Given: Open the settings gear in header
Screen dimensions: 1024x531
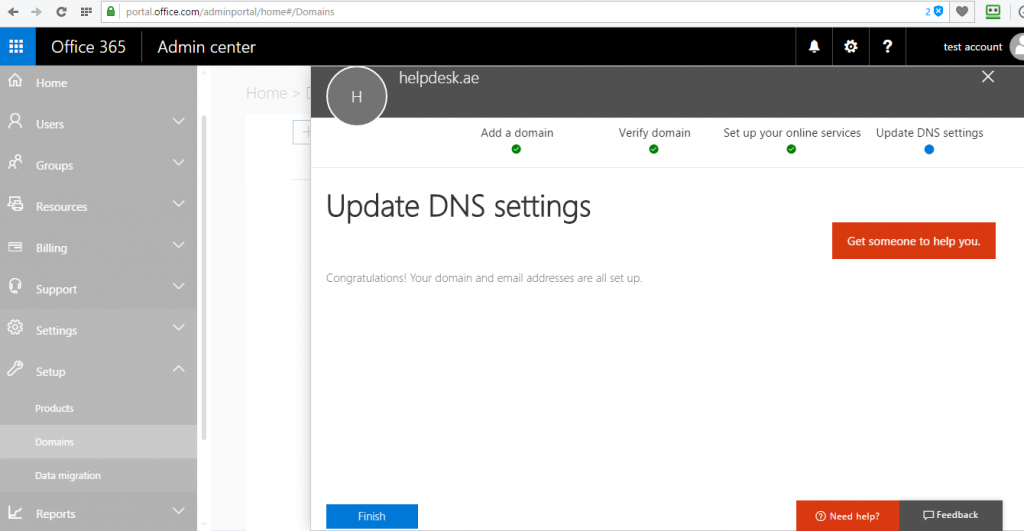Looking at the screenshot, I should (850, 46).
